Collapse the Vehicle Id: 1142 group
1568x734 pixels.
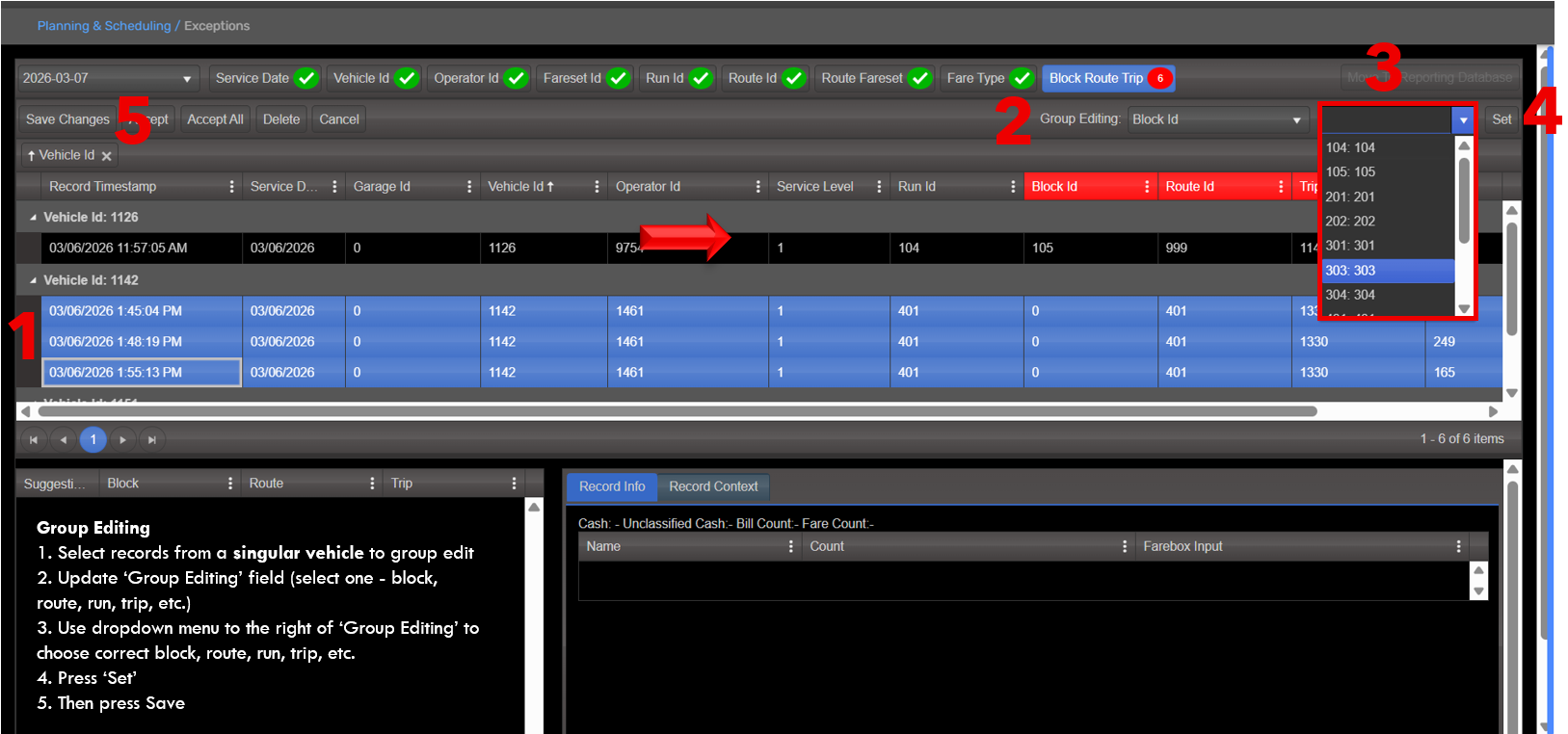click(x=33, y=280)
